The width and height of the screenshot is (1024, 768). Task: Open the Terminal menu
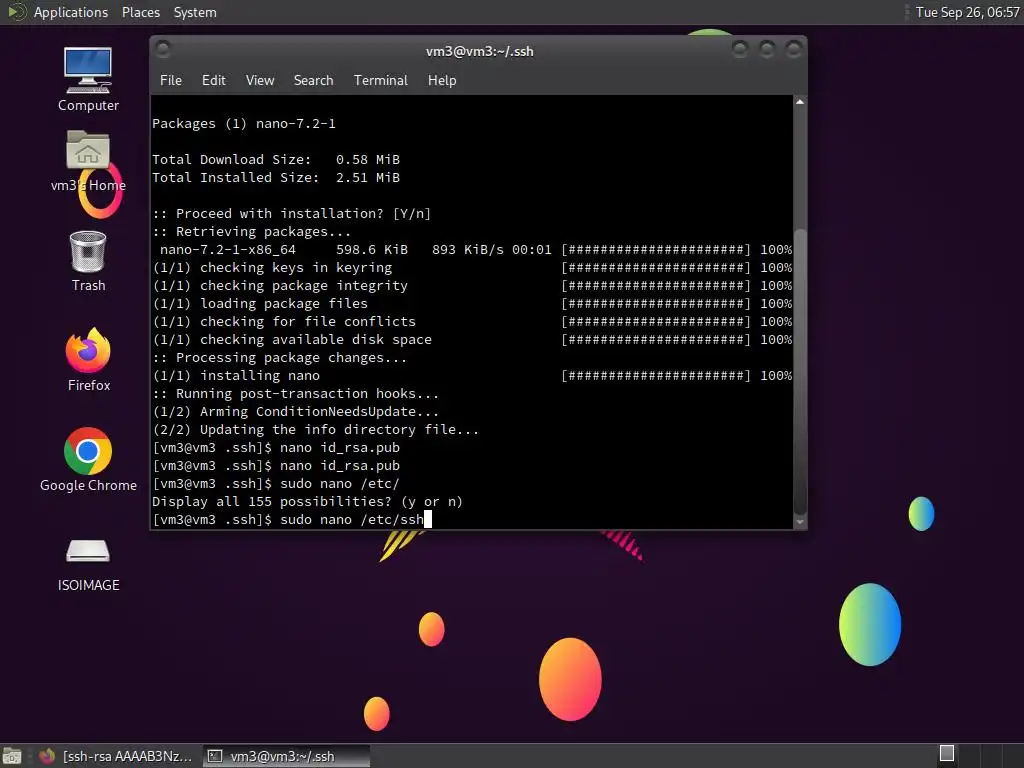(x=381, y=80)
